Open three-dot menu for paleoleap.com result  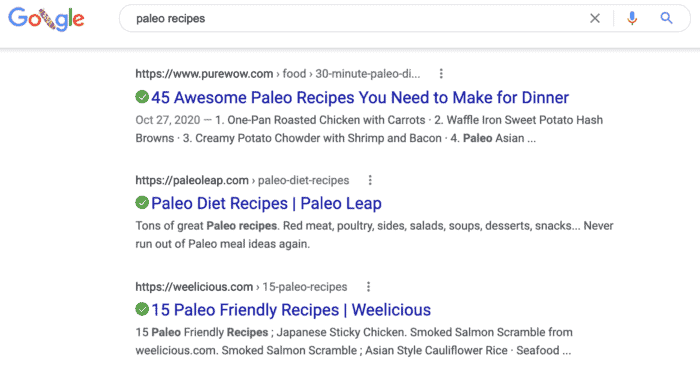point(370,180)
